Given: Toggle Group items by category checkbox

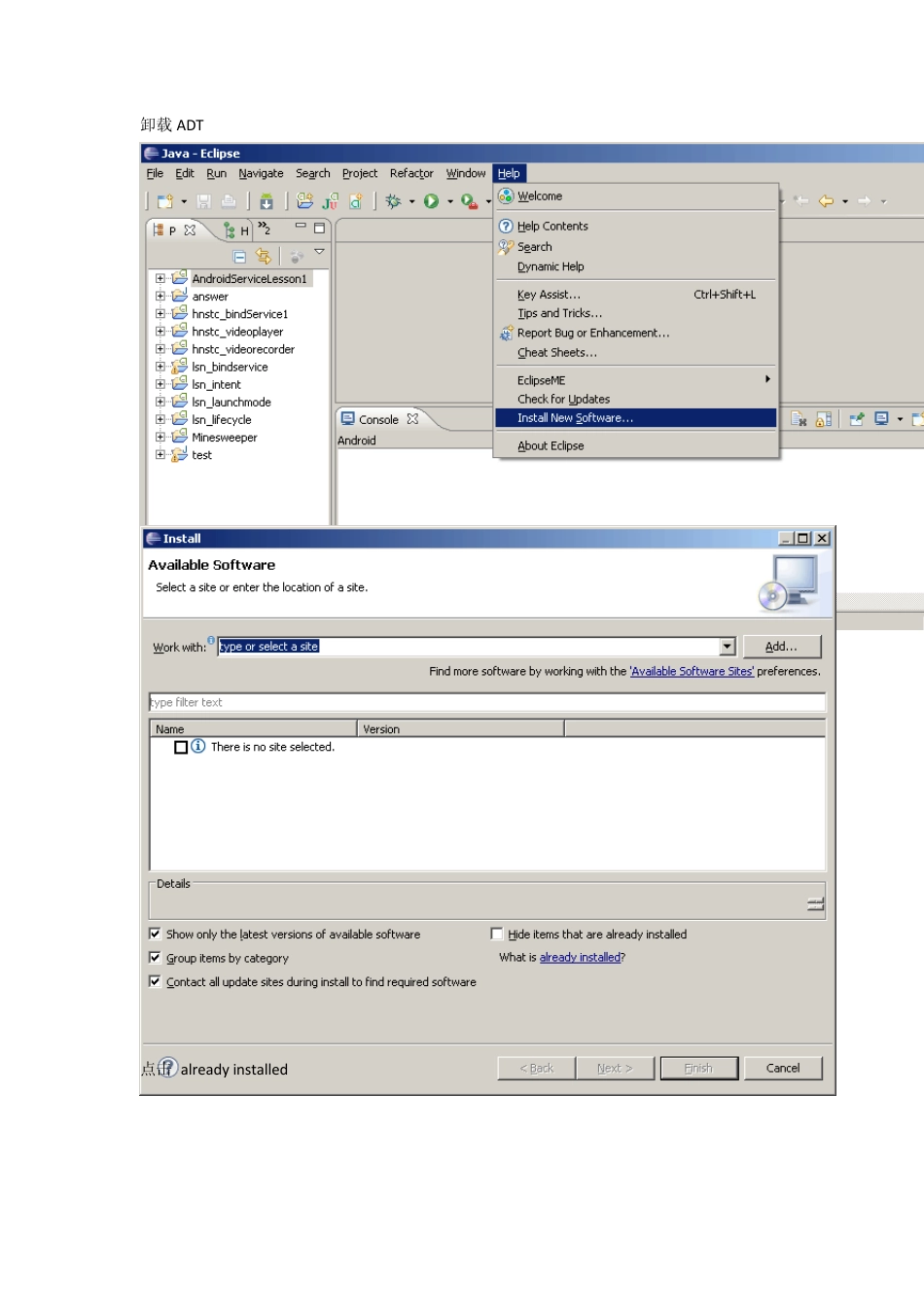Looking at the screenshot, I should pyautogui.click(x=155, y=958).
